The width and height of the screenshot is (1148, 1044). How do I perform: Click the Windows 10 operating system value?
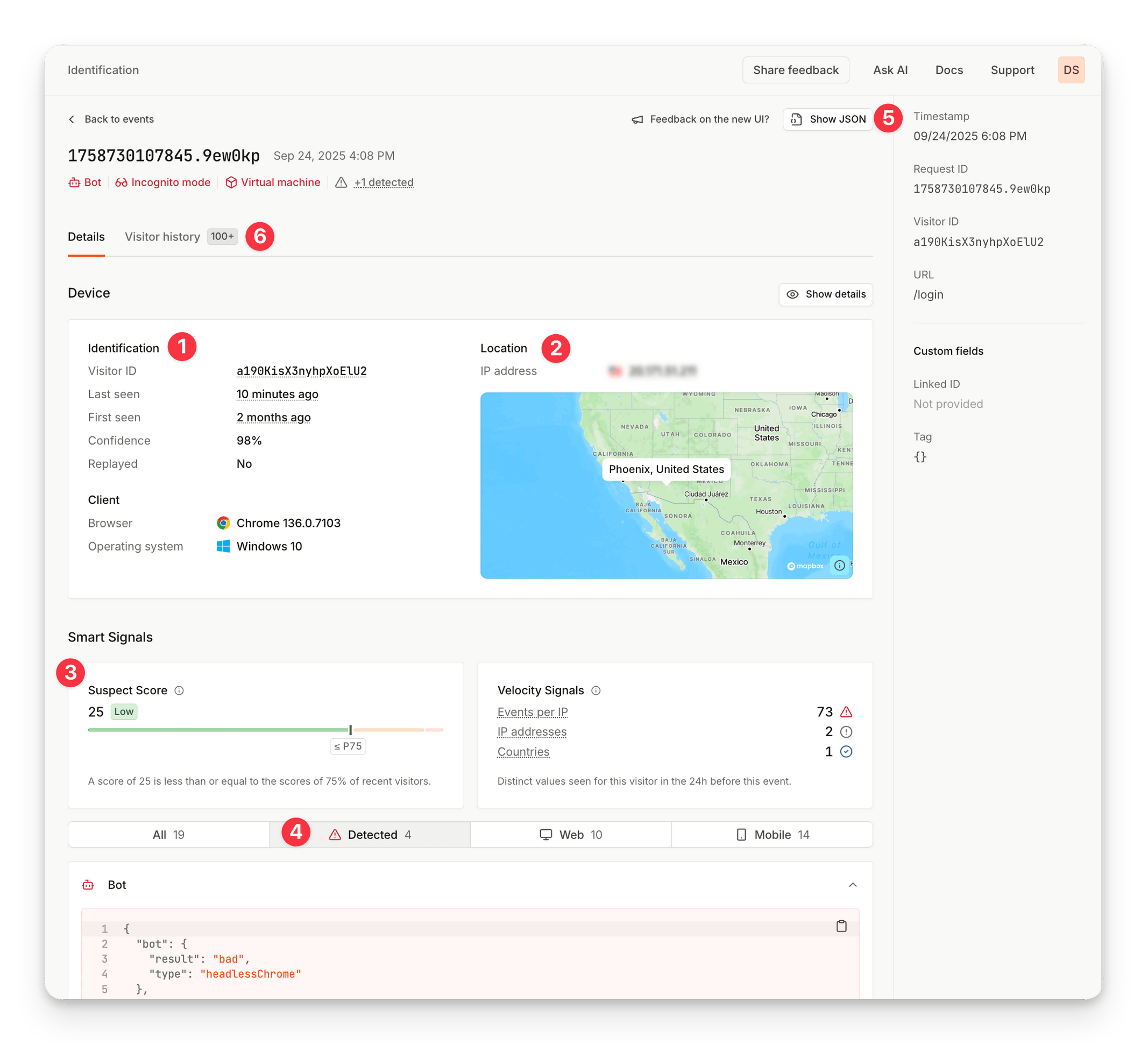(x=270, y=547)
